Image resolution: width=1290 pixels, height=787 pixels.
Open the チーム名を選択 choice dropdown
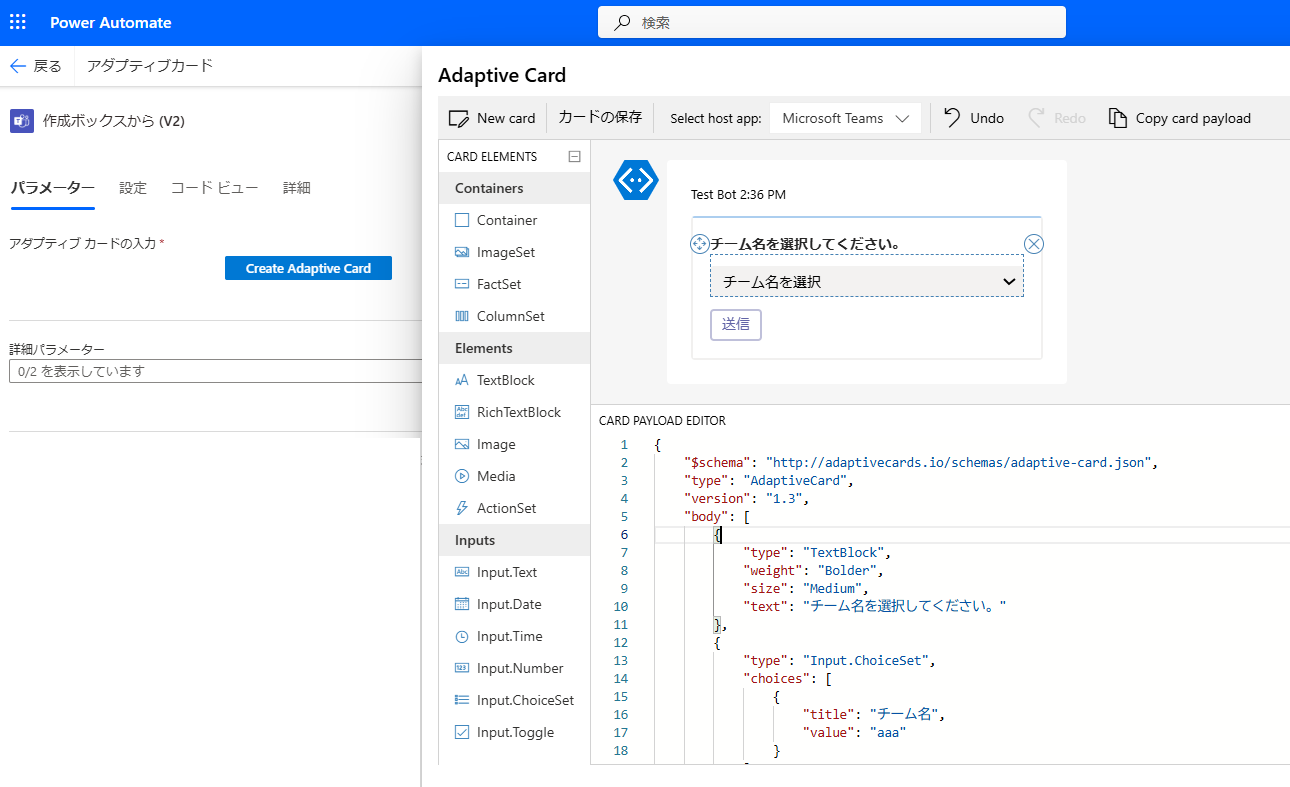point(867,282)
